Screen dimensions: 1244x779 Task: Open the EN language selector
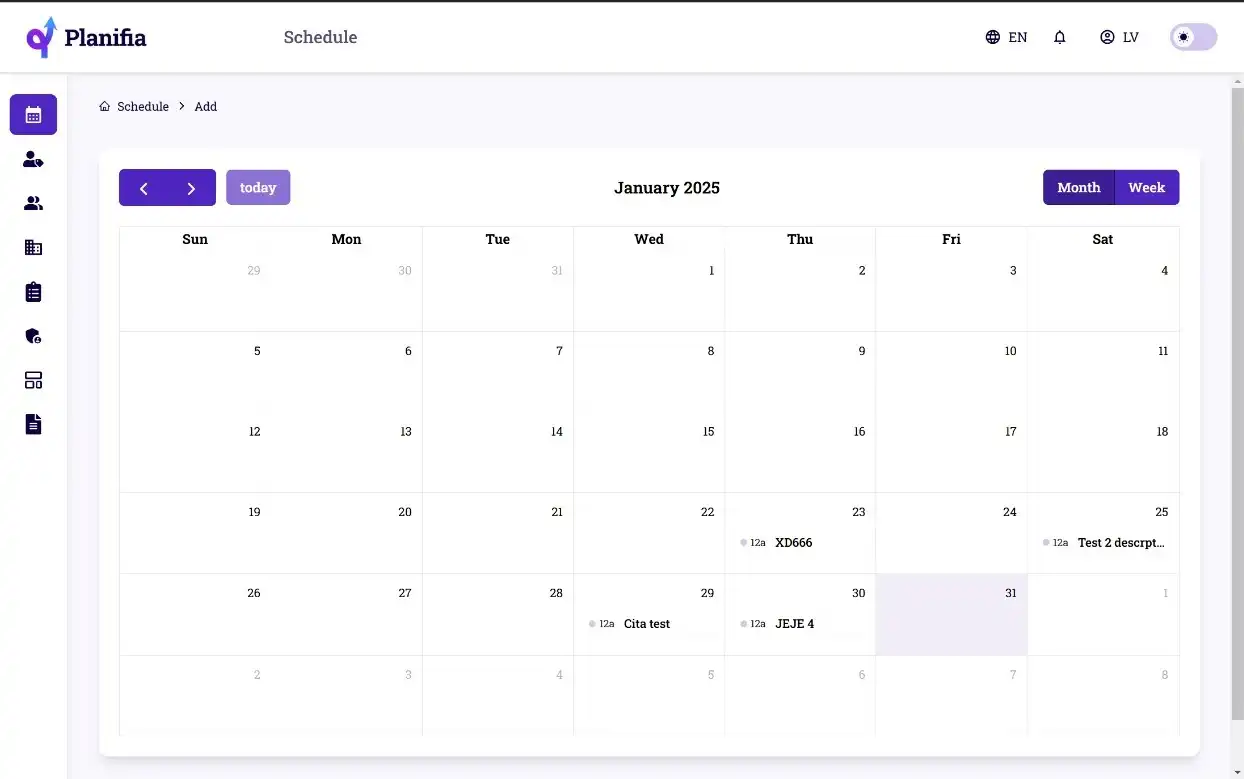point(1006,37)
